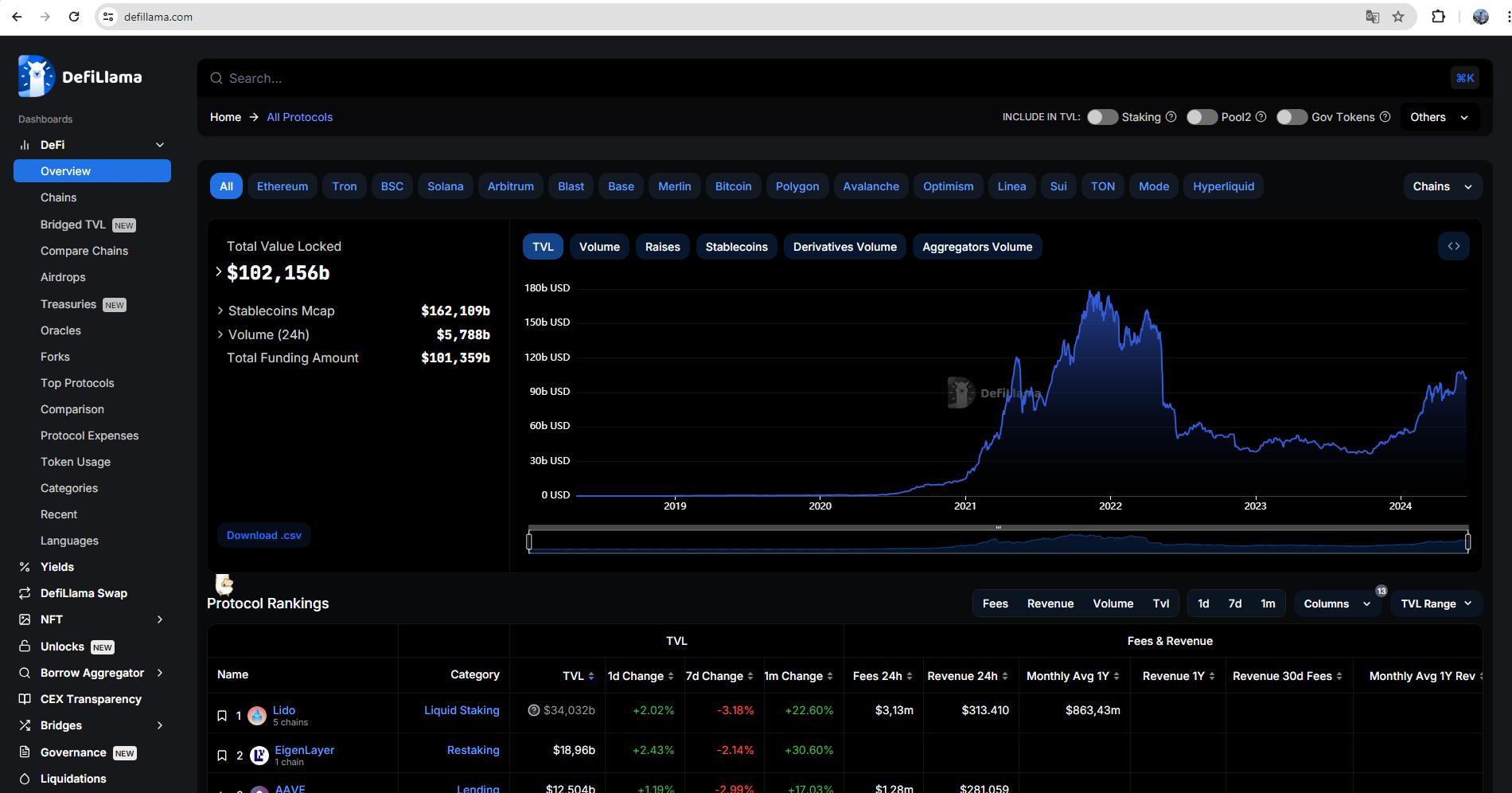Click the right handle of chart range slider

click(x=1467, y=541)
